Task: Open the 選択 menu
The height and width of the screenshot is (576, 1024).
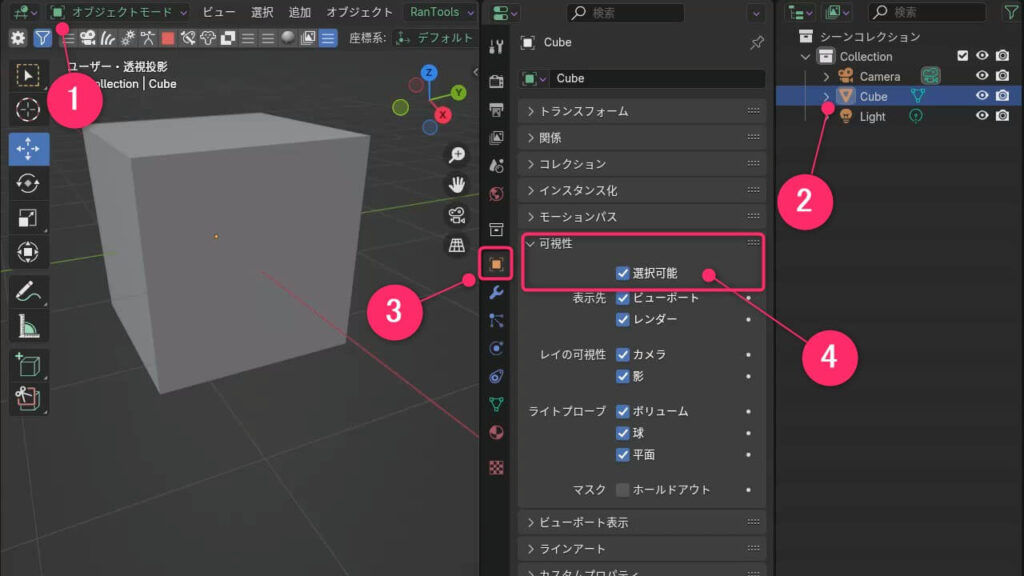Action: tap(263, 12)
